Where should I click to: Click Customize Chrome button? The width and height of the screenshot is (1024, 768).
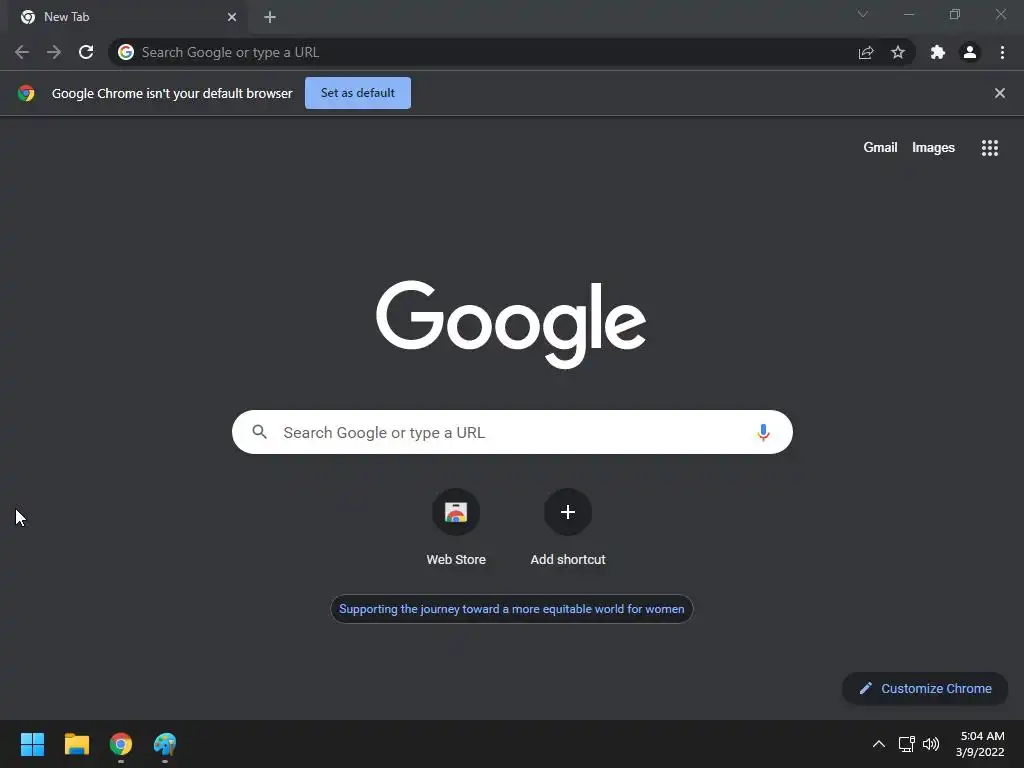[925, 688]
